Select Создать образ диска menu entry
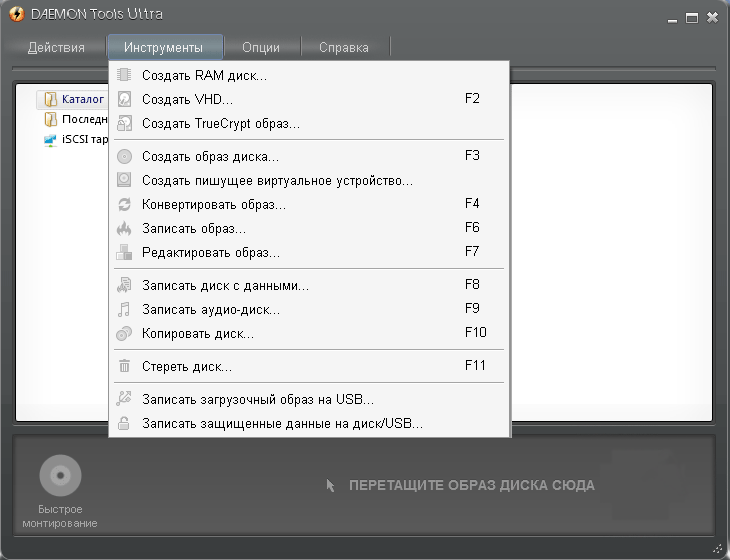730x560 pixels. tap(210, 156)
